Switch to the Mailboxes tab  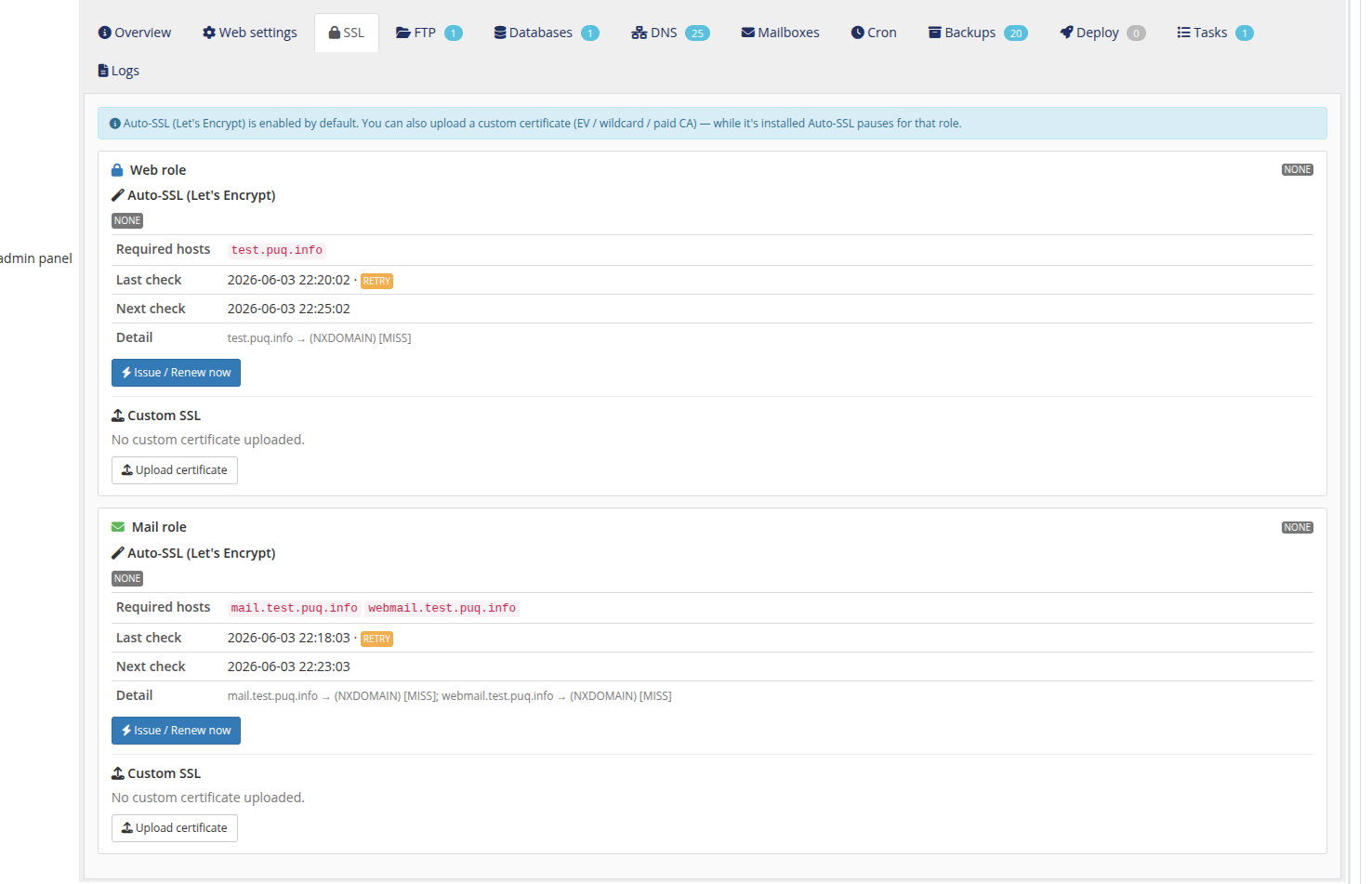pos(780,33)
